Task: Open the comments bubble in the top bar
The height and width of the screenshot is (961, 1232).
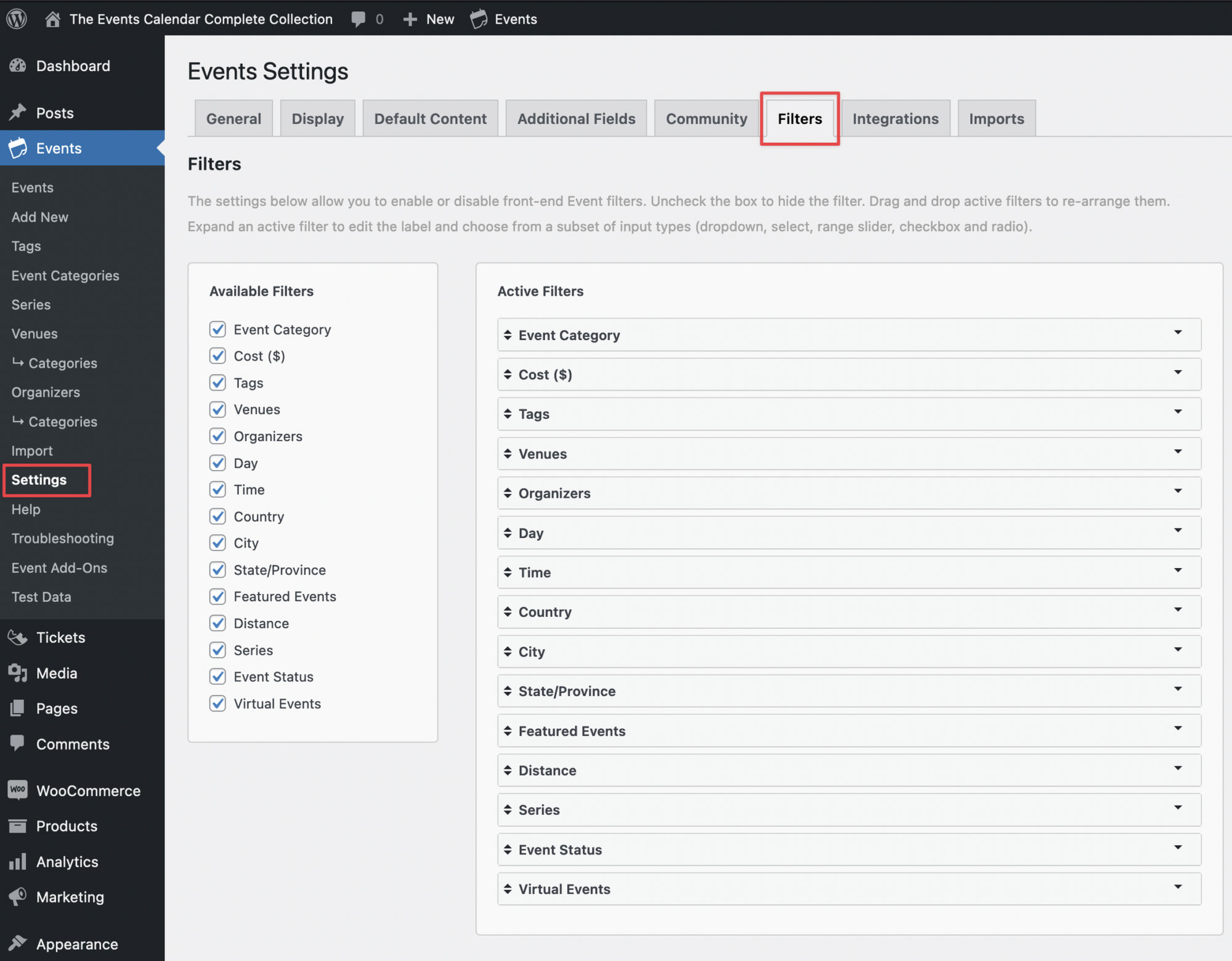Action: [x=360, y=18]
